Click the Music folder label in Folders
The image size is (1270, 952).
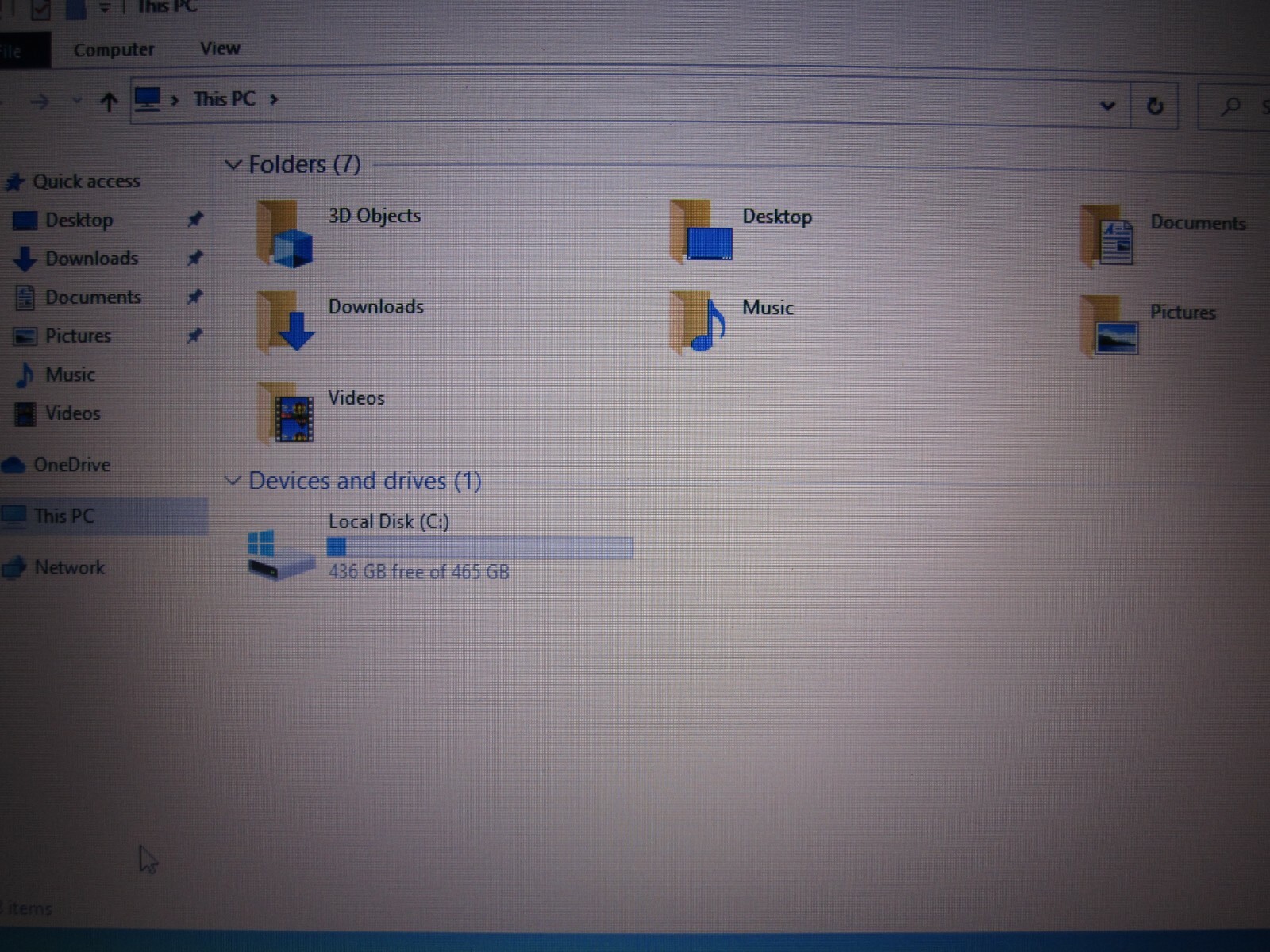pos(768,308)
